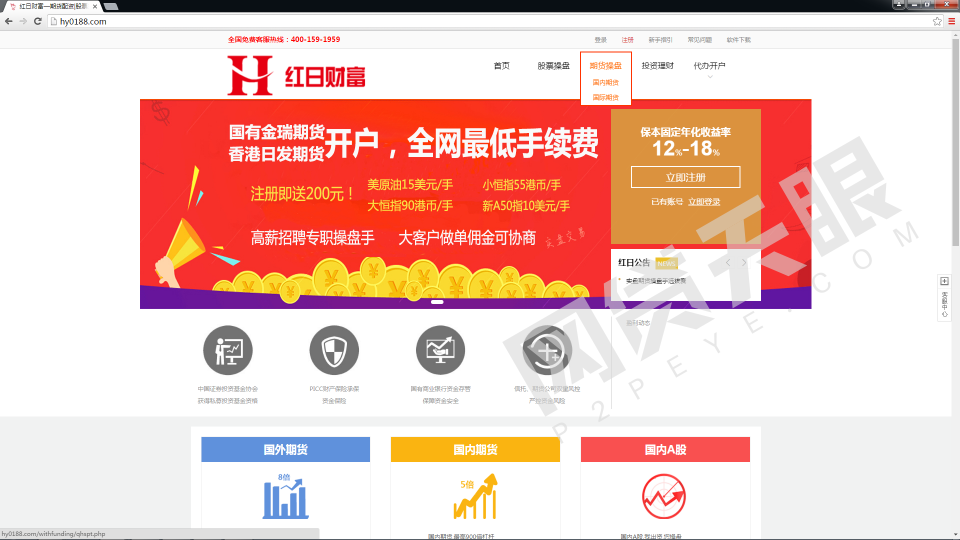Click the banner carousel indicator dot
Screen dimensions: 960x540
click(x=437, y=302)
